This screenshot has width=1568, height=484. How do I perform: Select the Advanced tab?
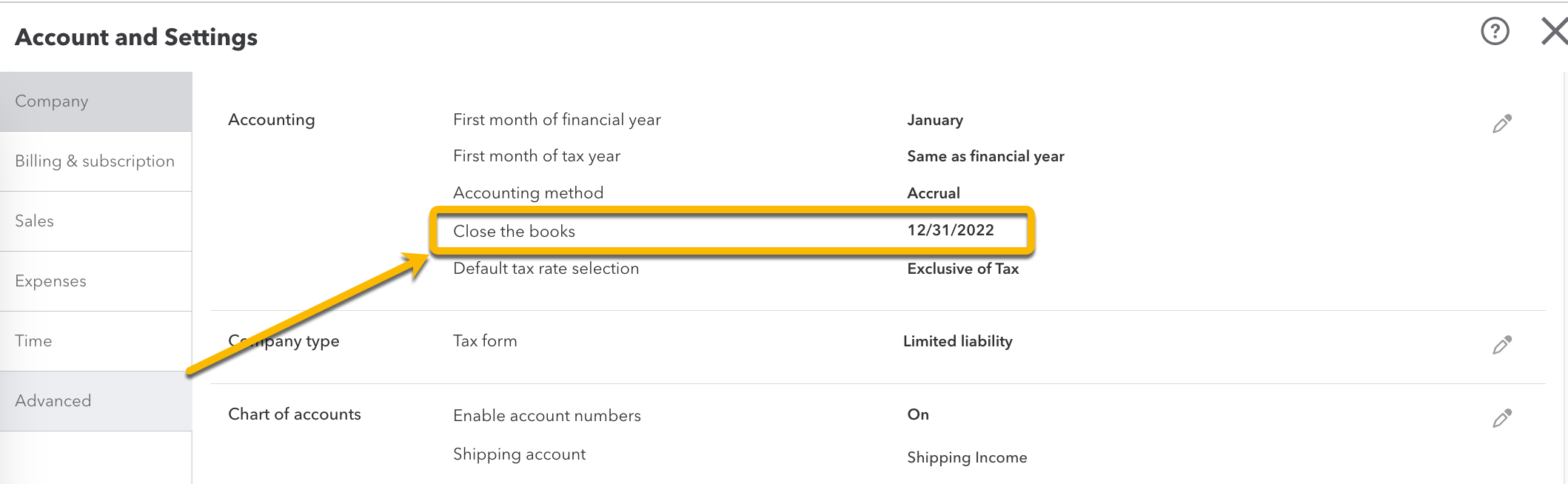pos(96,401)
